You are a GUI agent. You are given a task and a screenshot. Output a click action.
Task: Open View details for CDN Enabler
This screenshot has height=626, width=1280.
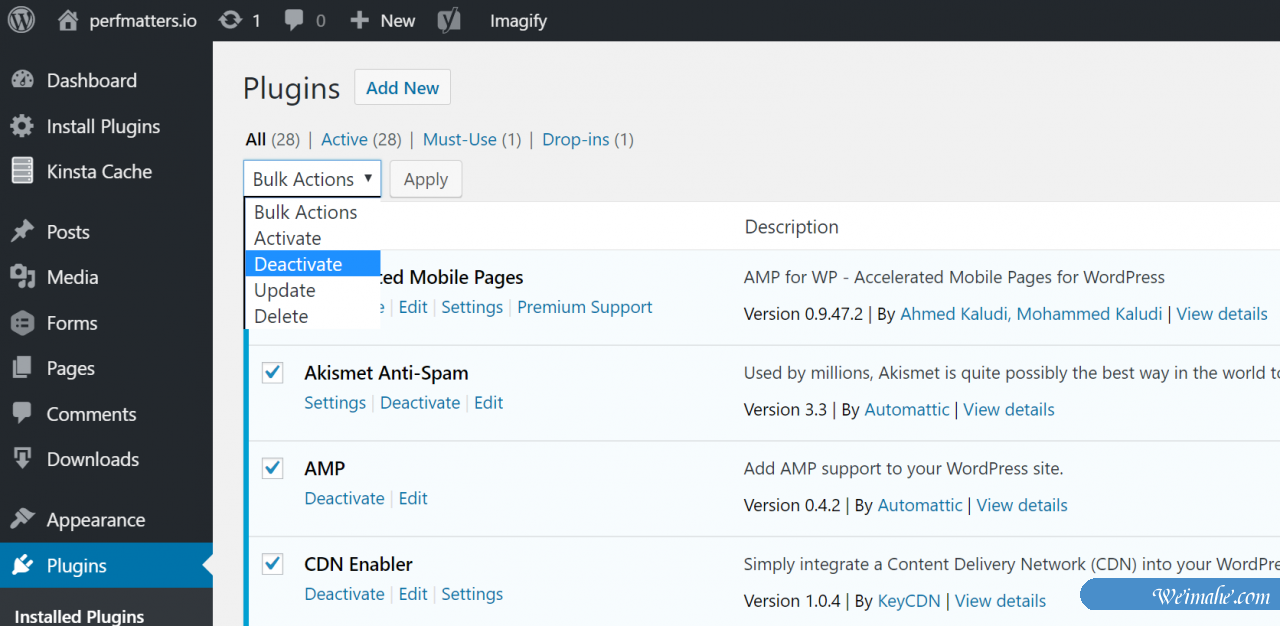coord(1000,601)
